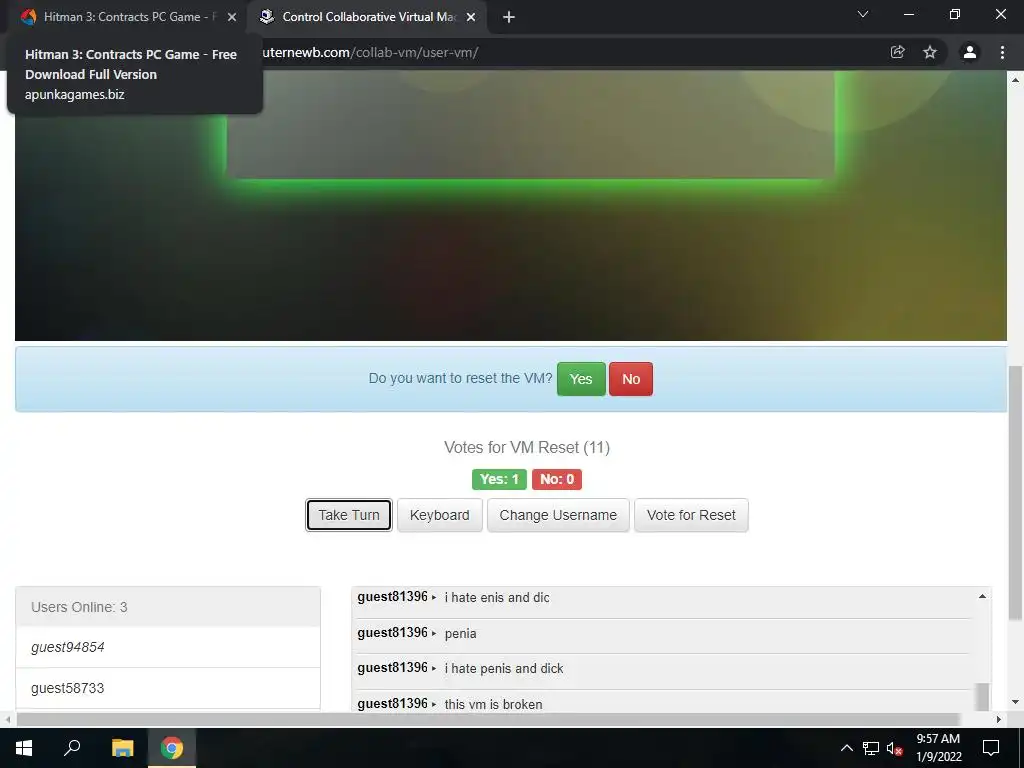The width and height of the screenshot is (1024, 768).
Task: Open the Windows Start menu
Action: (24, 748)
